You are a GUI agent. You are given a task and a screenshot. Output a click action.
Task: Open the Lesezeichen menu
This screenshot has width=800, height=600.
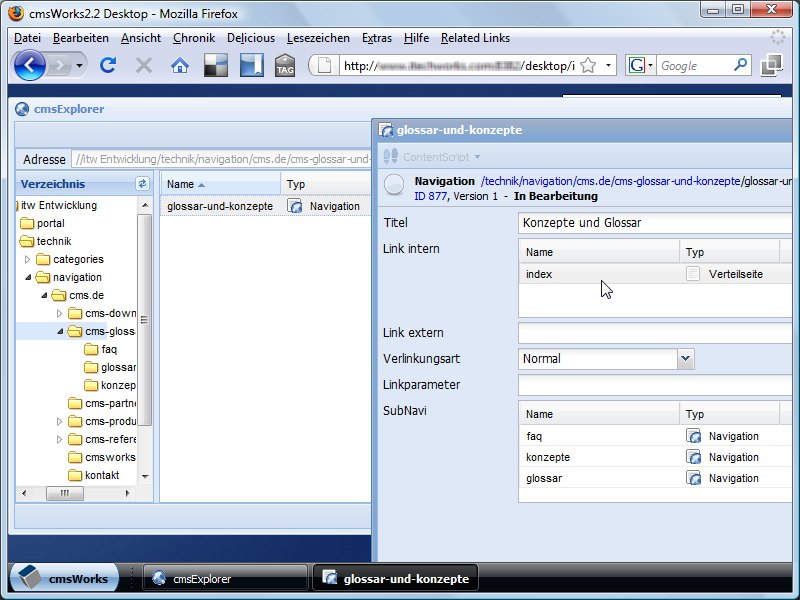click(318, 38)
